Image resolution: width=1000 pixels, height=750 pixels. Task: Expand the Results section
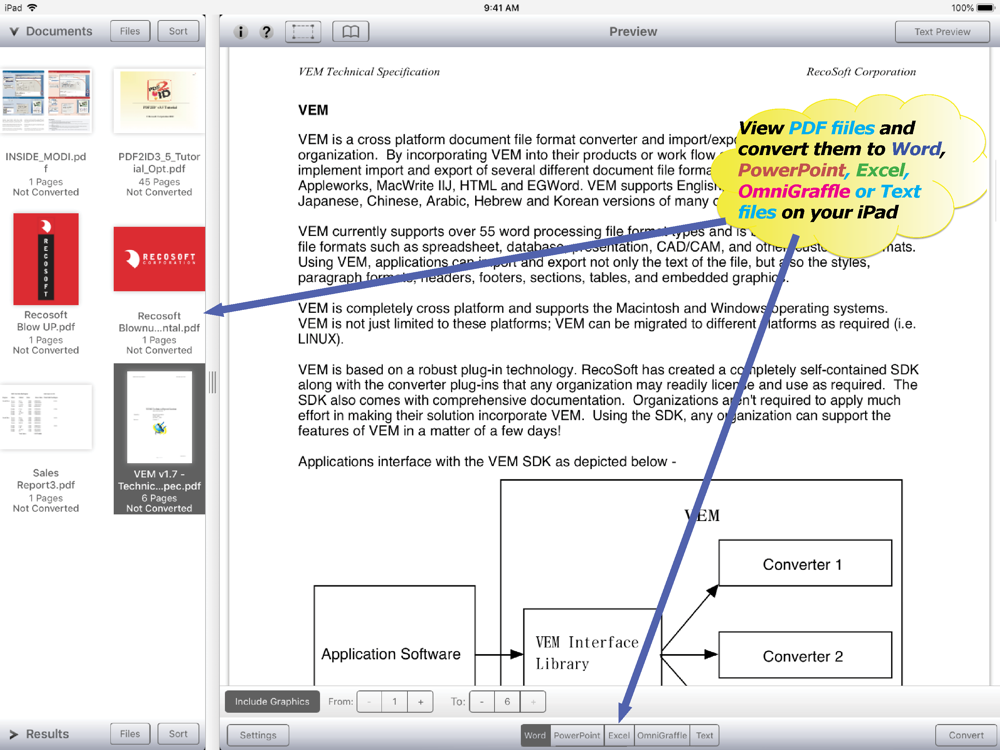coord(14,734)
